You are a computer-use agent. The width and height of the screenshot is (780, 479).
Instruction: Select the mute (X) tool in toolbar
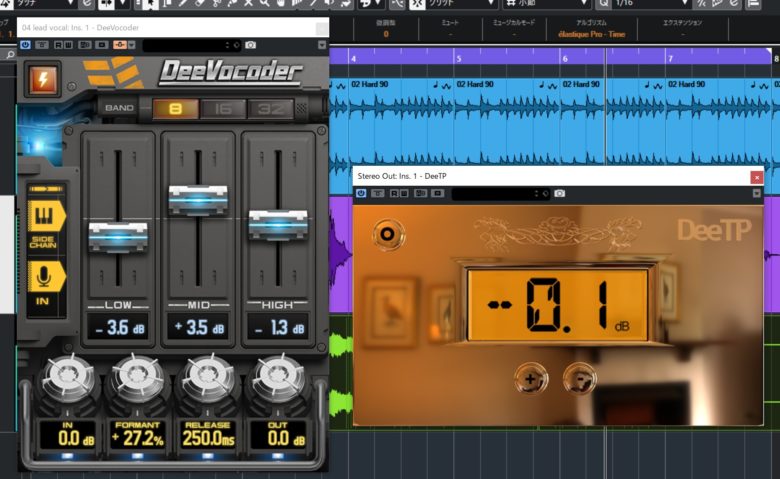point(249,3)
